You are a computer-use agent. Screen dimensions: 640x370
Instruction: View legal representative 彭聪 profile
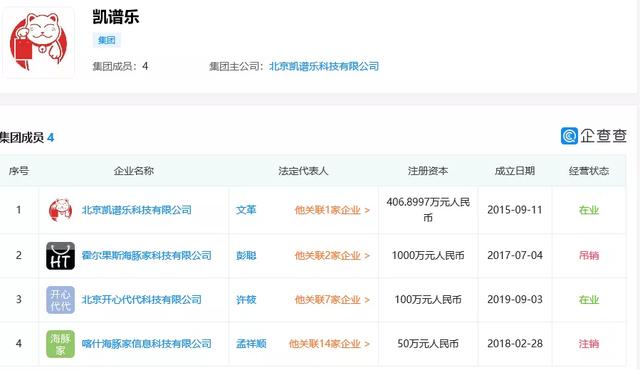246,256
